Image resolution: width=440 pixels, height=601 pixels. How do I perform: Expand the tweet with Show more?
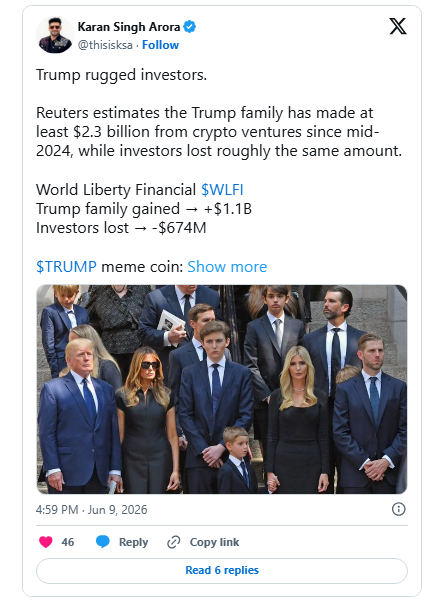click(x=227, y=266)
